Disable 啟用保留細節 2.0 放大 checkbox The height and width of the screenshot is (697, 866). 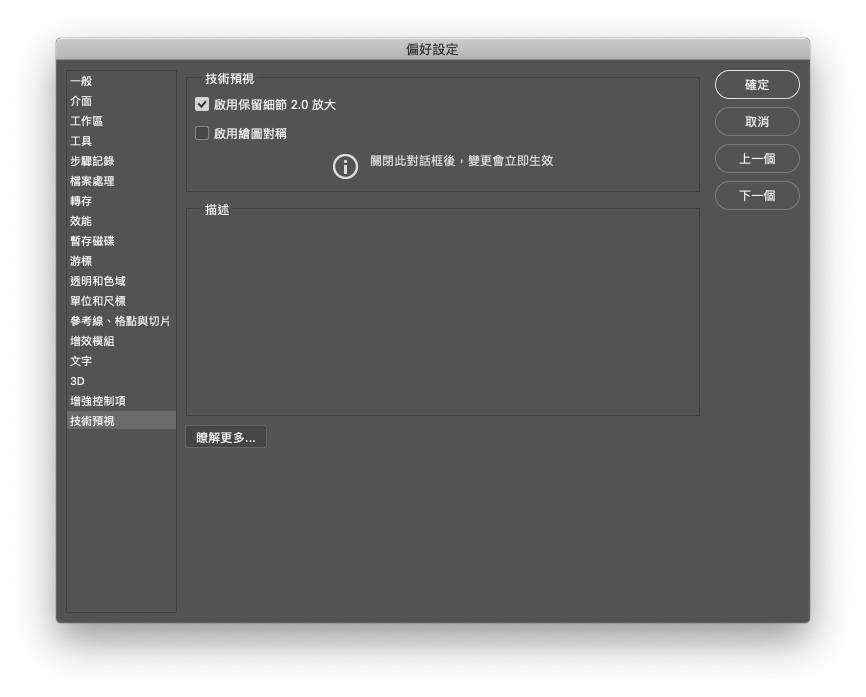[x=202, y=104]
